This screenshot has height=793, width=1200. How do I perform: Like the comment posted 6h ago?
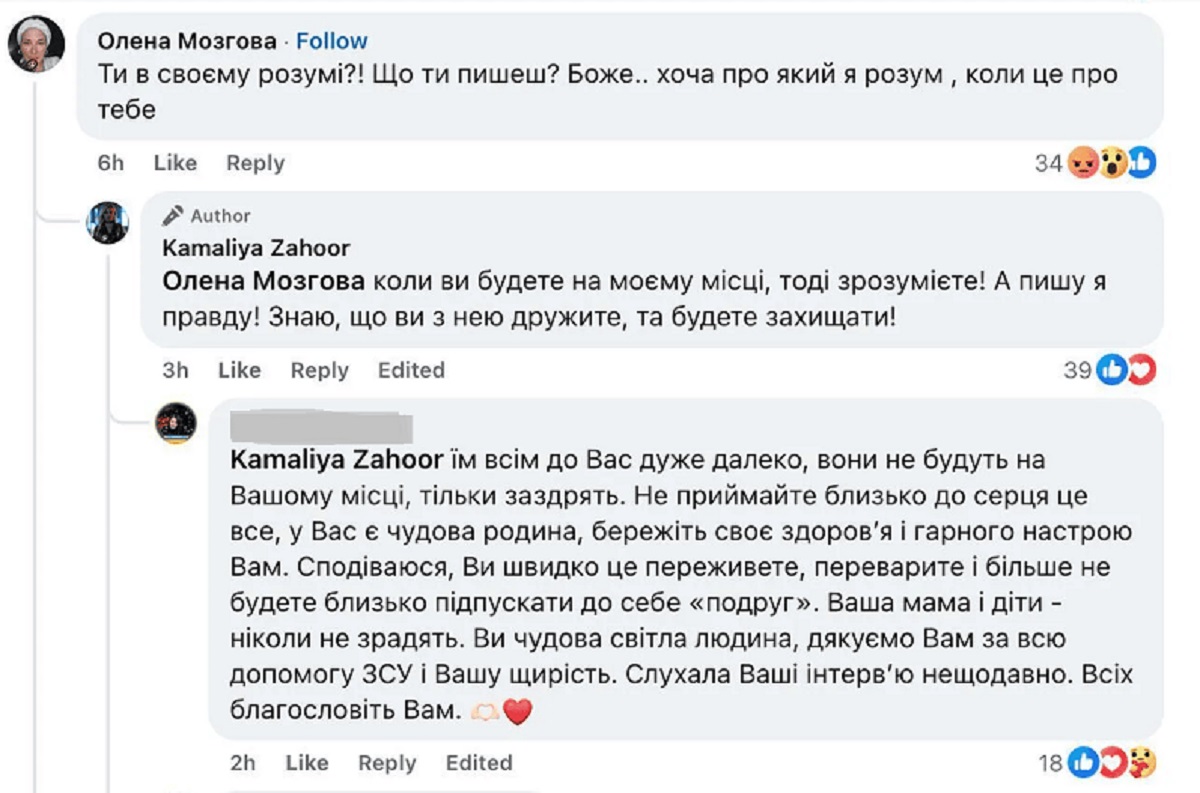point(175,163)
